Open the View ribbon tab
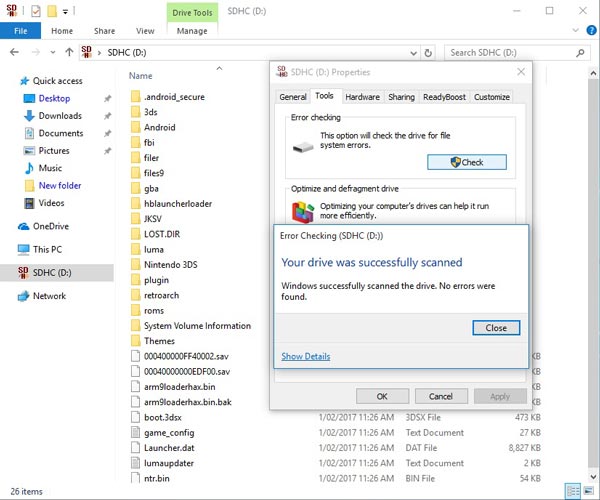 point(145,31)
